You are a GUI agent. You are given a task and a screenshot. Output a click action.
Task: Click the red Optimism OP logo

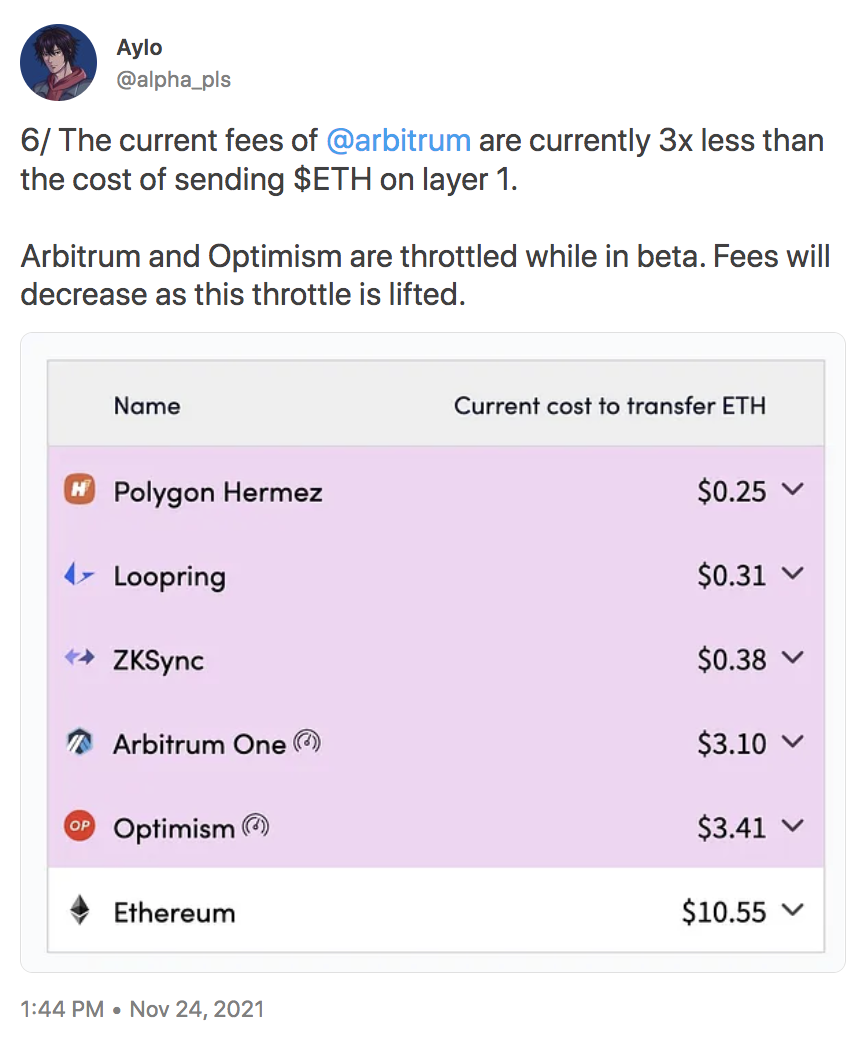point(79,826)
